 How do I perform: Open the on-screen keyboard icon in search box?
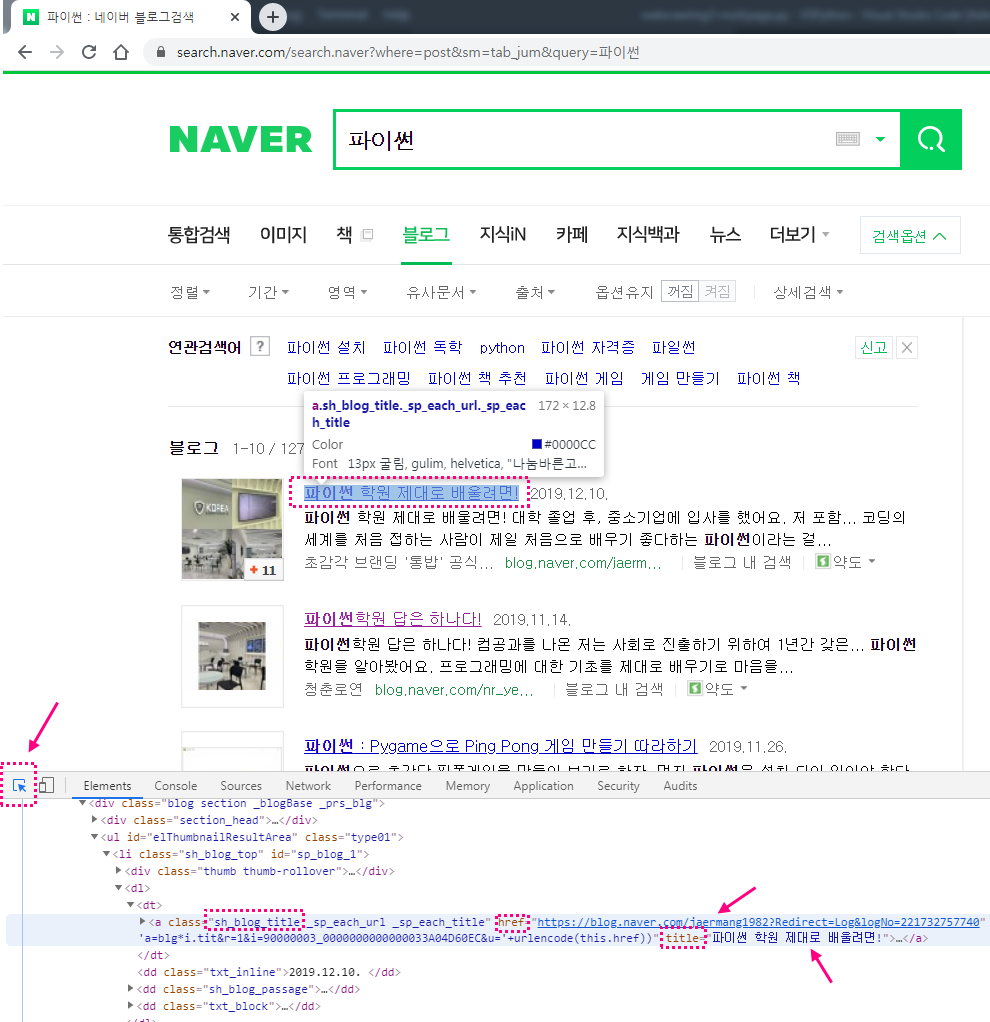[x=848, y=139]
